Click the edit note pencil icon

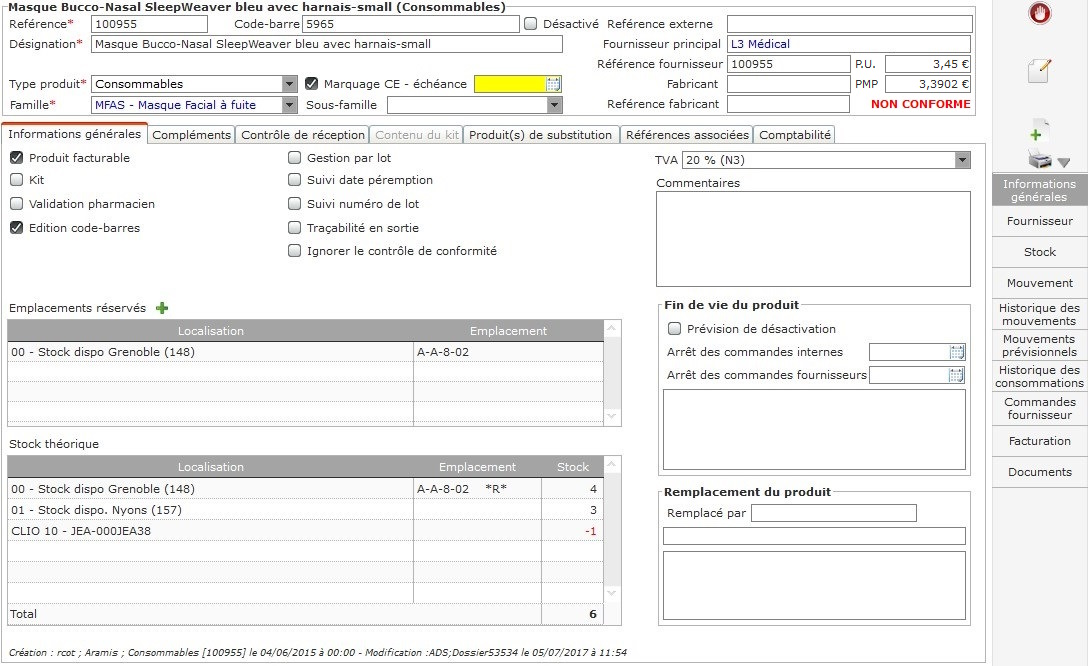(1039, 70)
